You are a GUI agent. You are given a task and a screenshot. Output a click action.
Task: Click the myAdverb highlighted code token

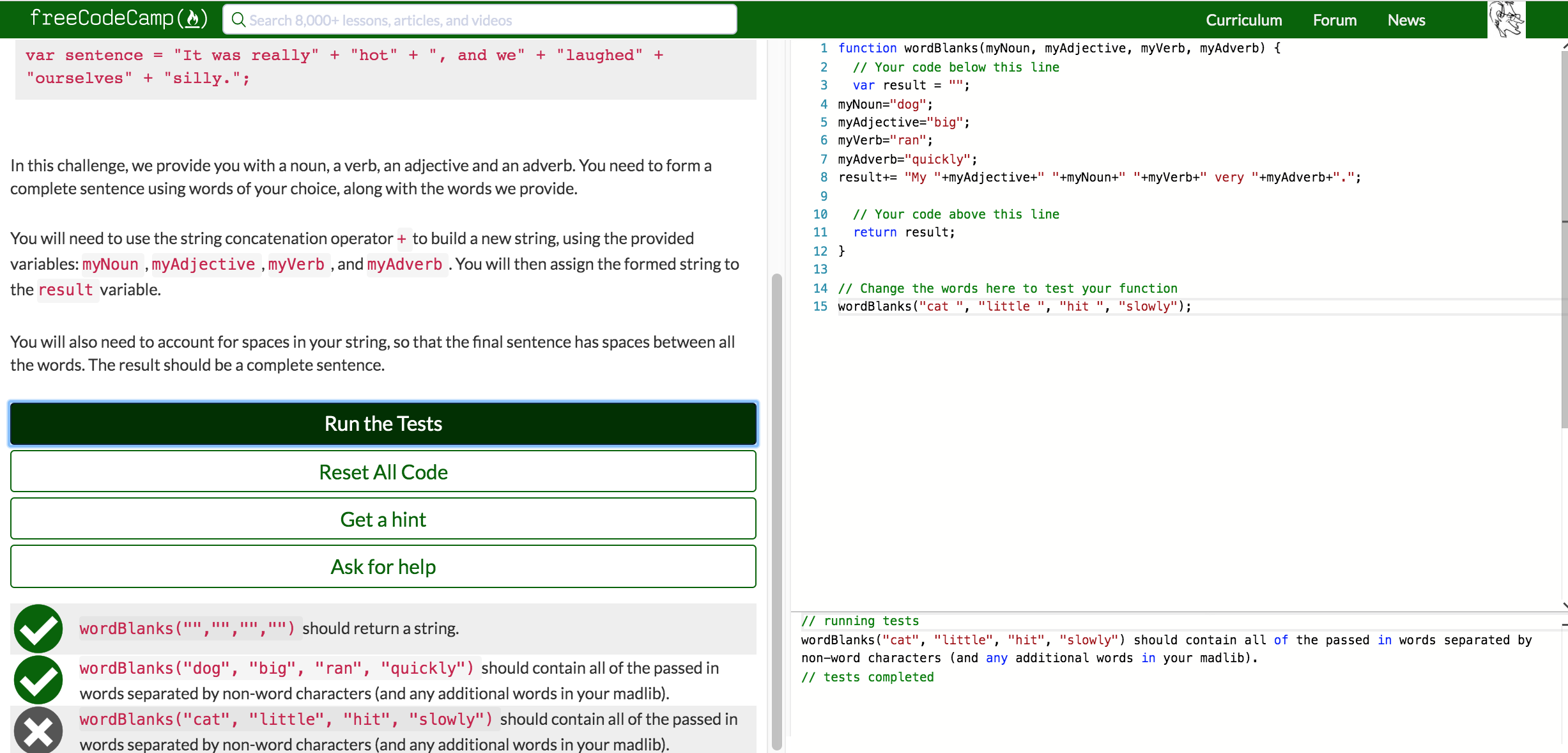(405, 264)
